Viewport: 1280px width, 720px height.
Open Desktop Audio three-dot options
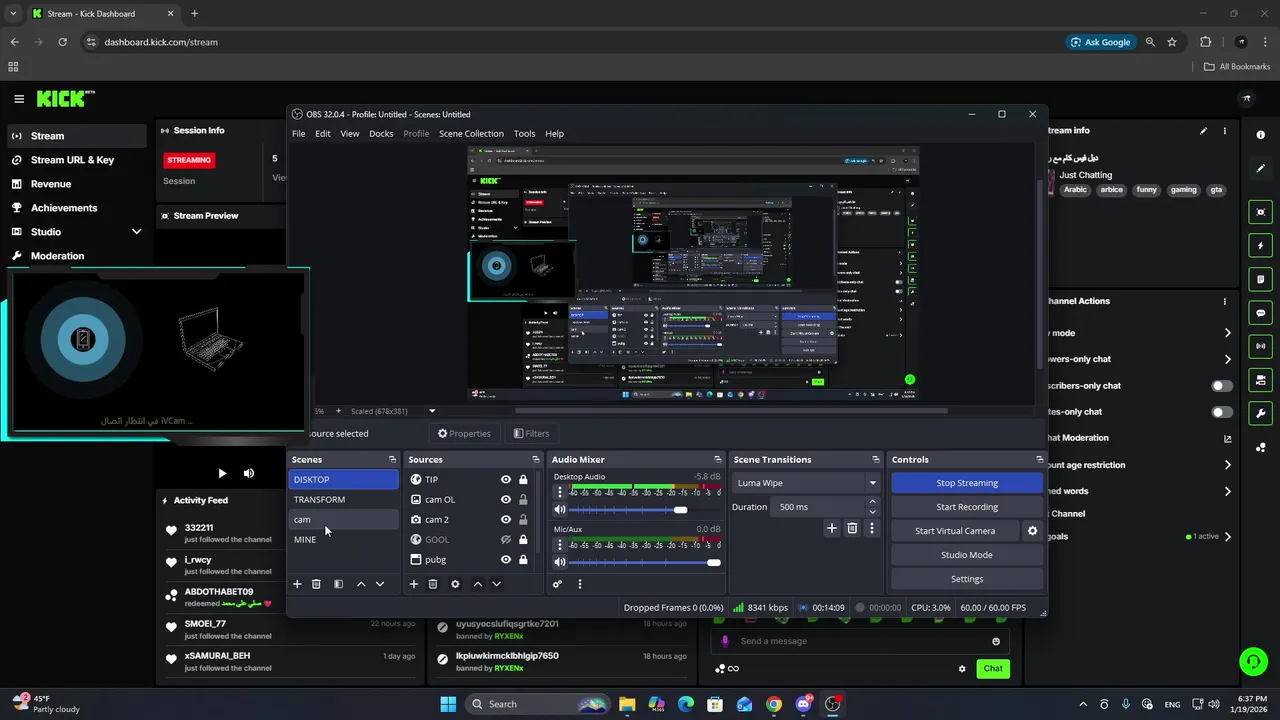tap(560, 492)
